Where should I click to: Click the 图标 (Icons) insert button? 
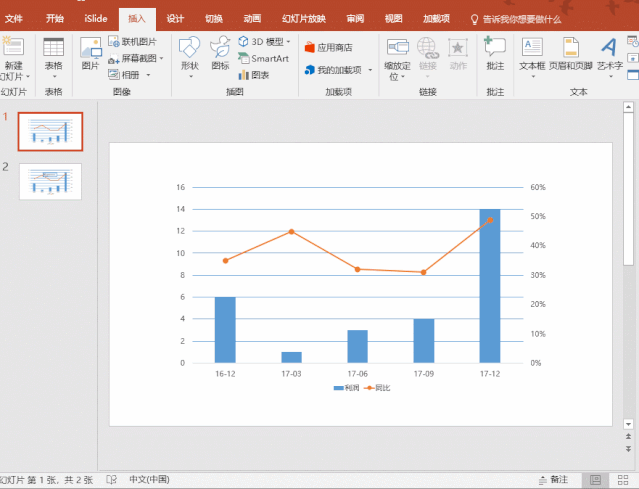pyautogui.click(x=220, y=52)
